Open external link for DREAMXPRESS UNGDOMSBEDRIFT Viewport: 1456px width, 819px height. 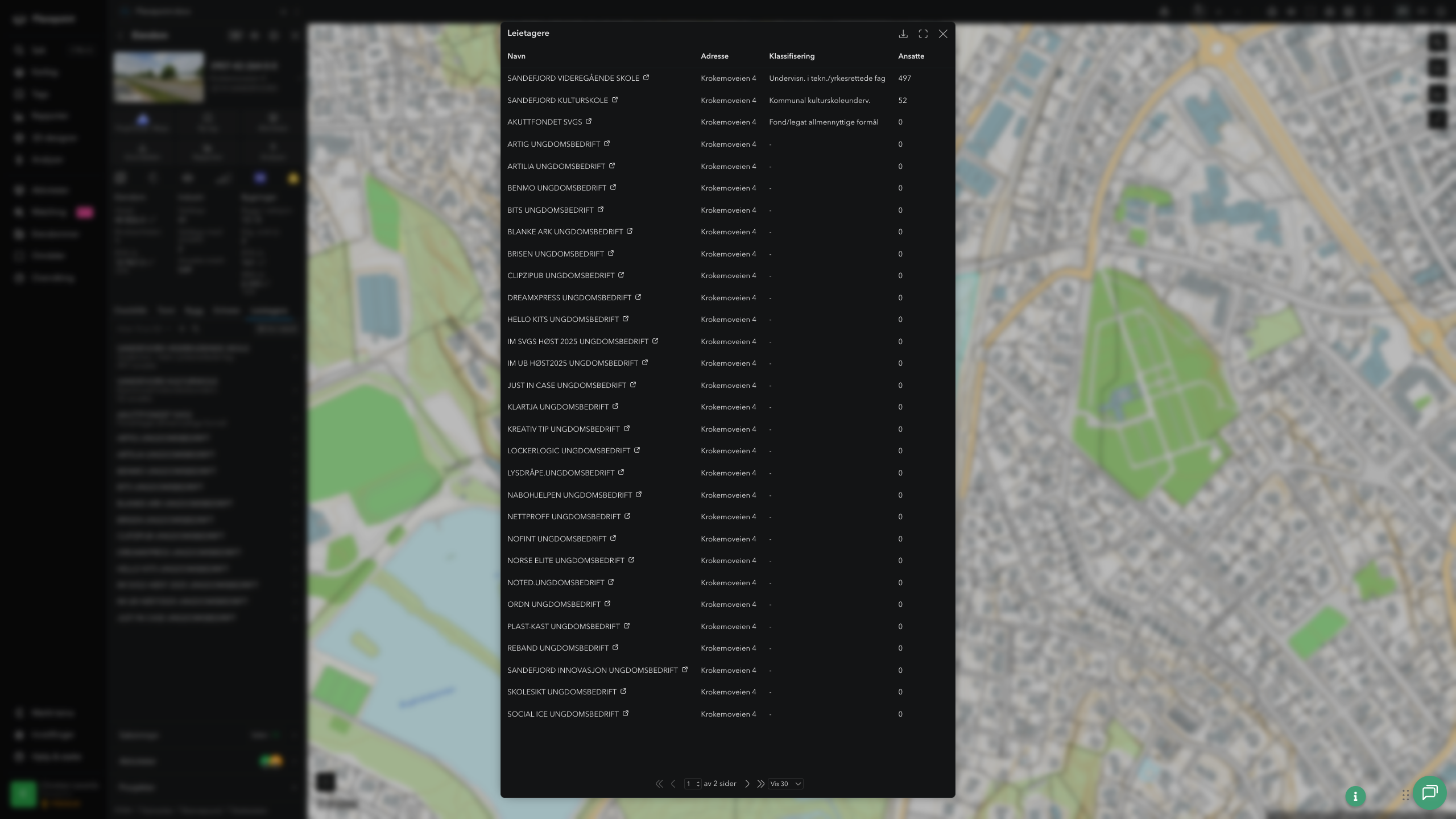(638, 297)
